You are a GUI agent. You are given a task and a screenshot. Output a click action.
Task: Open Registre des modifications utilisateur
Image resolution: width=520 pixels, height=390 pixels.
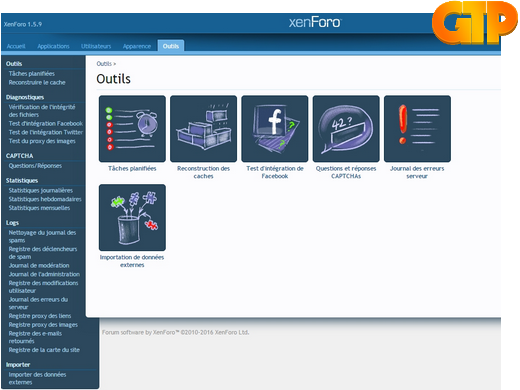click(x=43, y=287)
